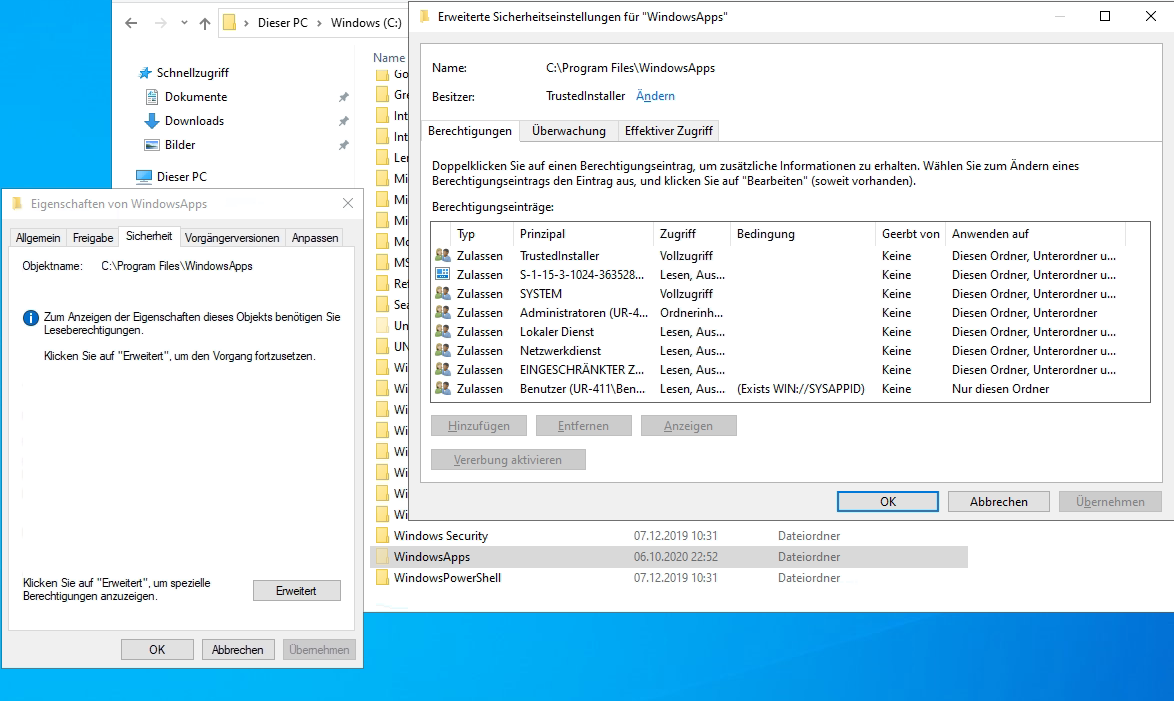Expand the Dieser PC breadcrumb chevron
This screenshot has height=701, width=1174.
[319, 23]
